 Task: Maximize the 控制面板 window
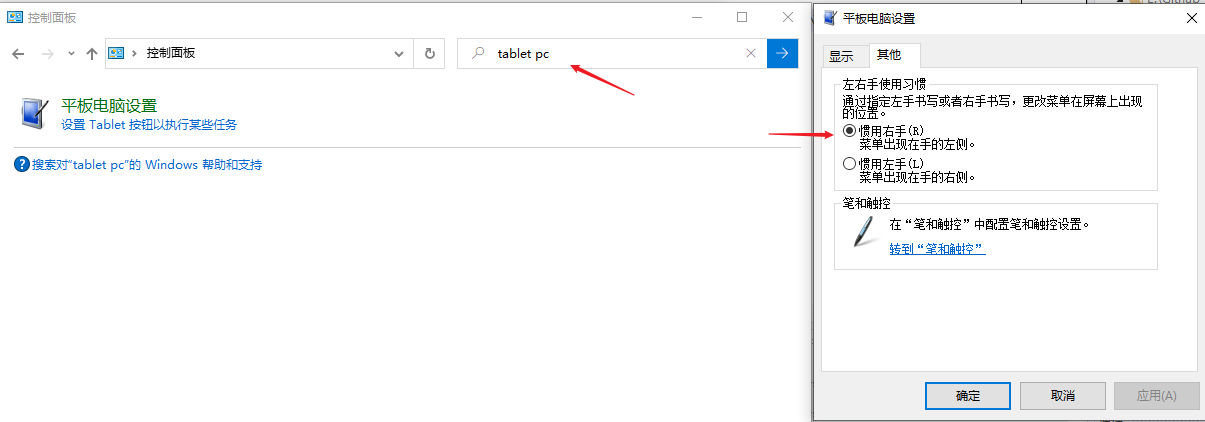coord(742,17)
